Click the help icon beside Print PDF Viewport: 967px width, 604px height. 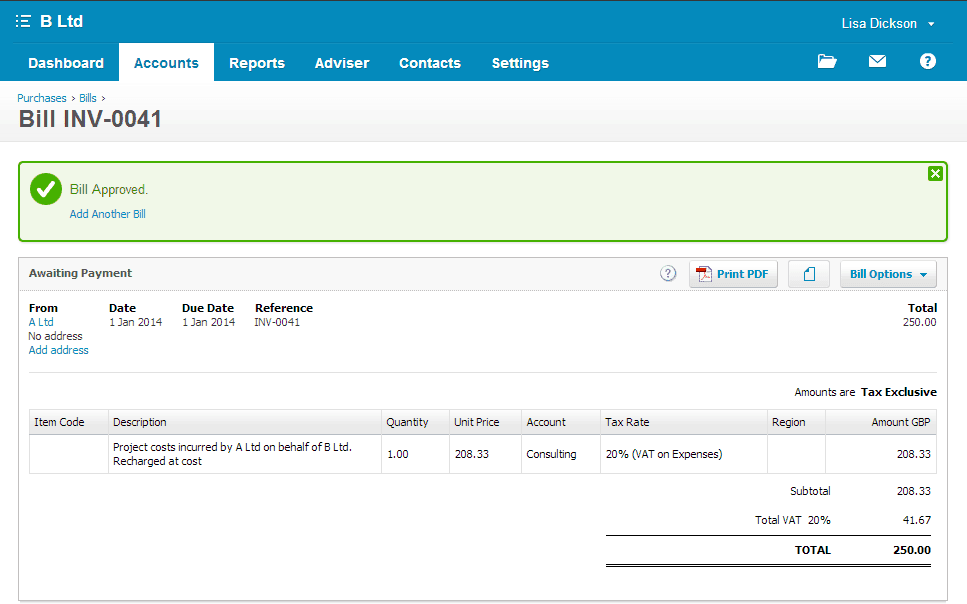point(668,273)
